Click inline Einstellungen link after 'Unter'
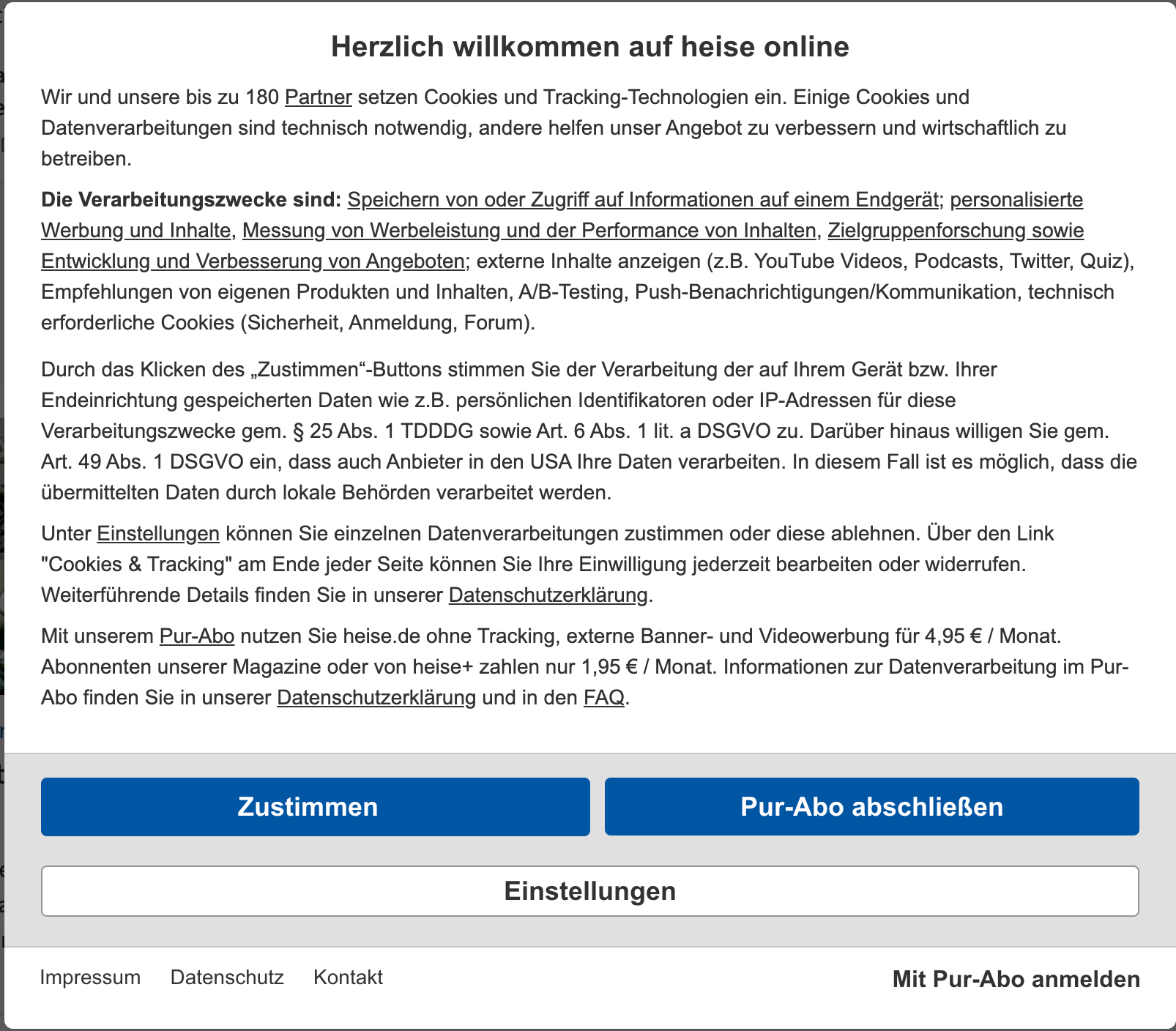The width and height of the screenshot is (1176, 1031). tap(158, 534)
